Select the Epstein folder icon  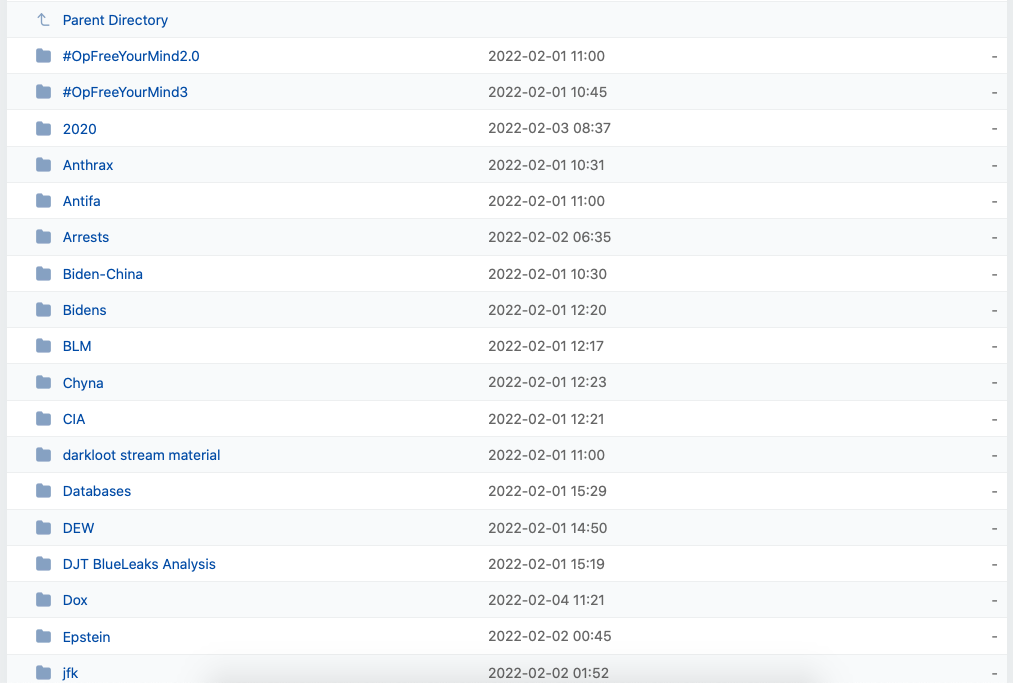point(43,637)
